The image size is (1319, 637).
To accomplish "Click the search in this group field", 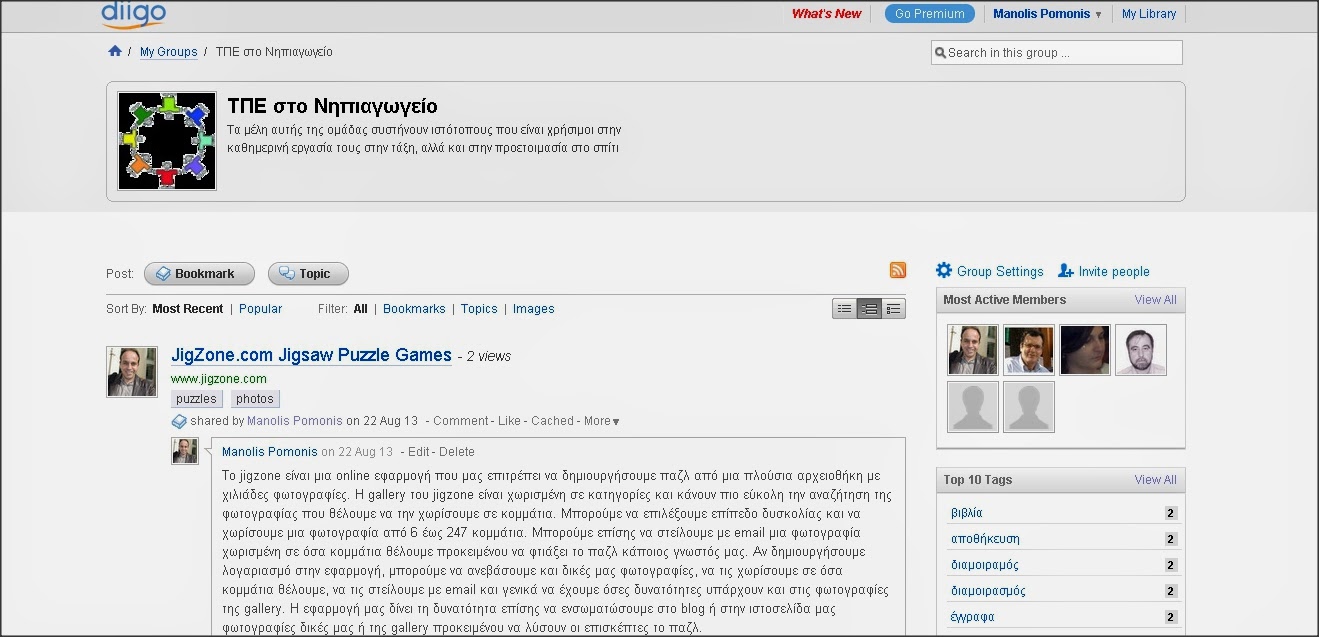I will click(x=1057, y=53).
